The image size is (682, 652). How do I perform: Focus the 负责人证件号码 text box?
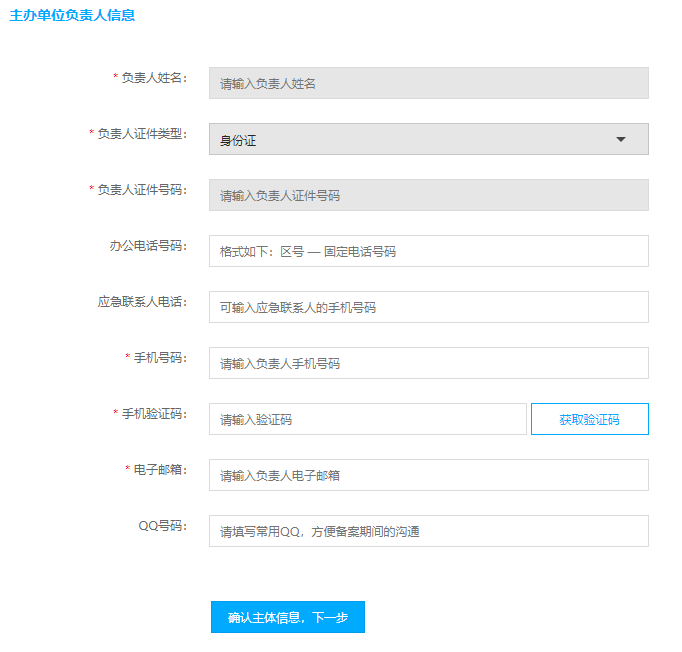[x=428, y=195]
